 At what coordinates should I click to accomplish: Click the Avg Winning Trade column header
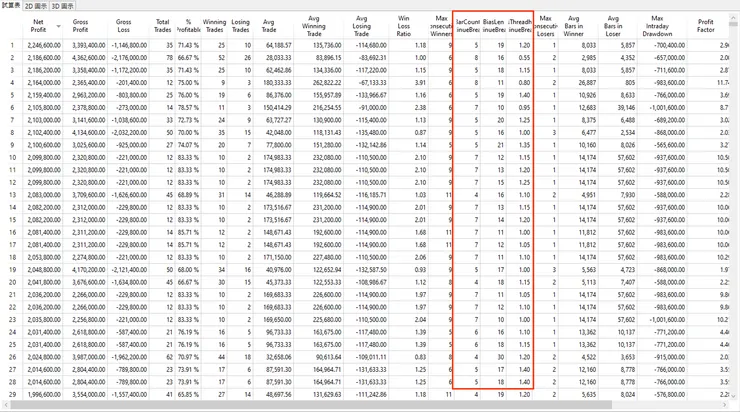click(314, 26)
